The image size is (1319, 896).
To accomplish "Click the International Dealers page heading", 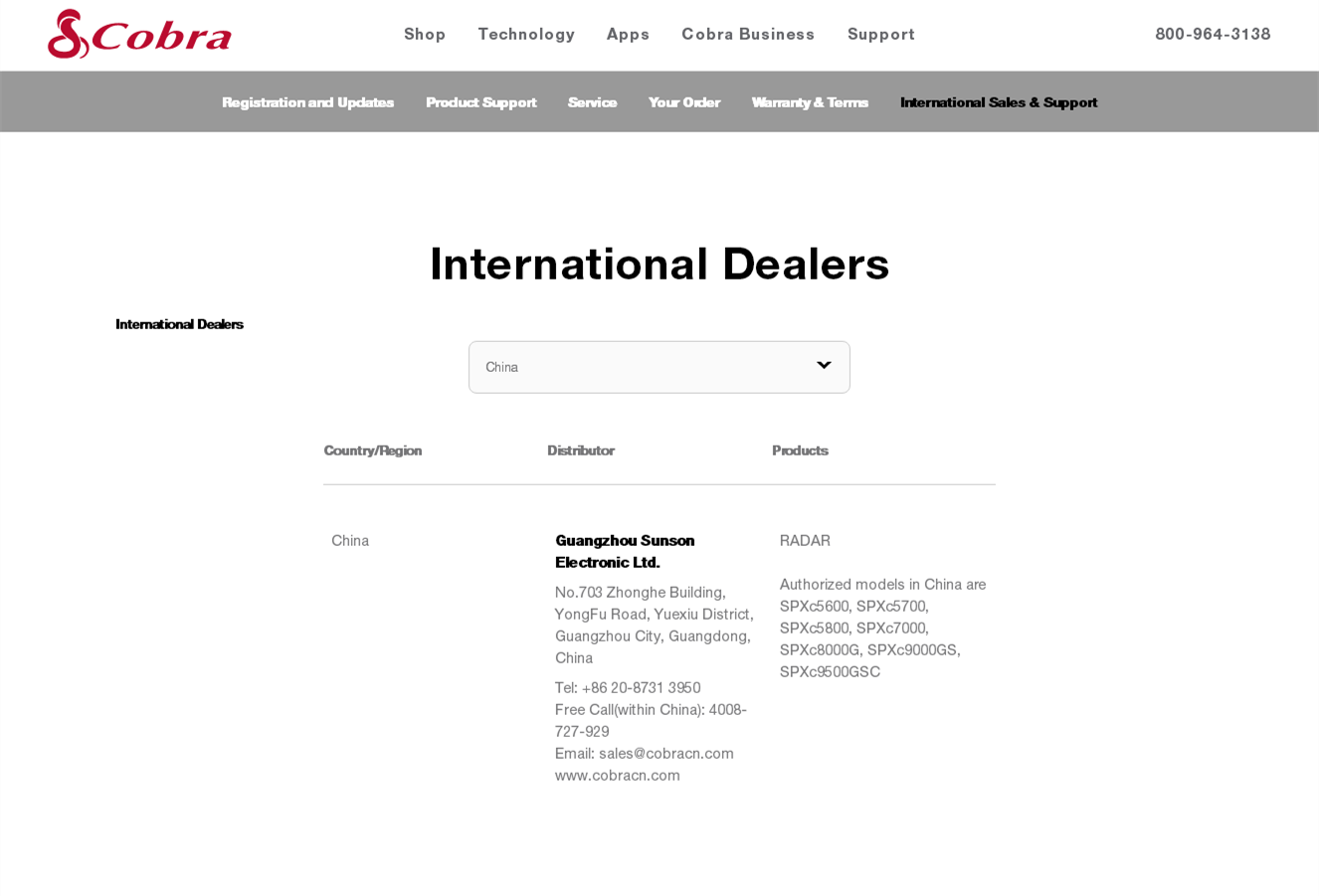I will point(659,264).
